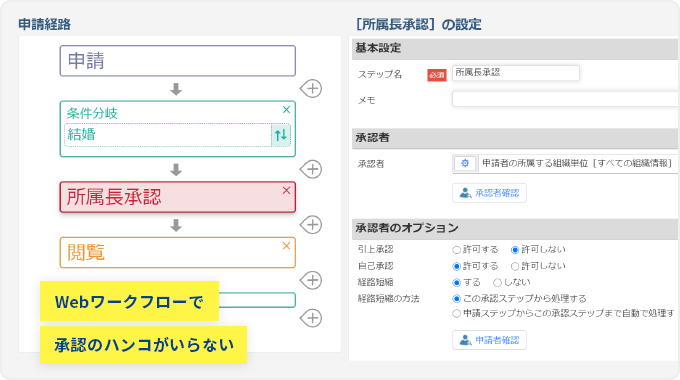This screenshot has height=380, width=680.
Task: Select the 所属長承認 step box
Action: [178, 197]
